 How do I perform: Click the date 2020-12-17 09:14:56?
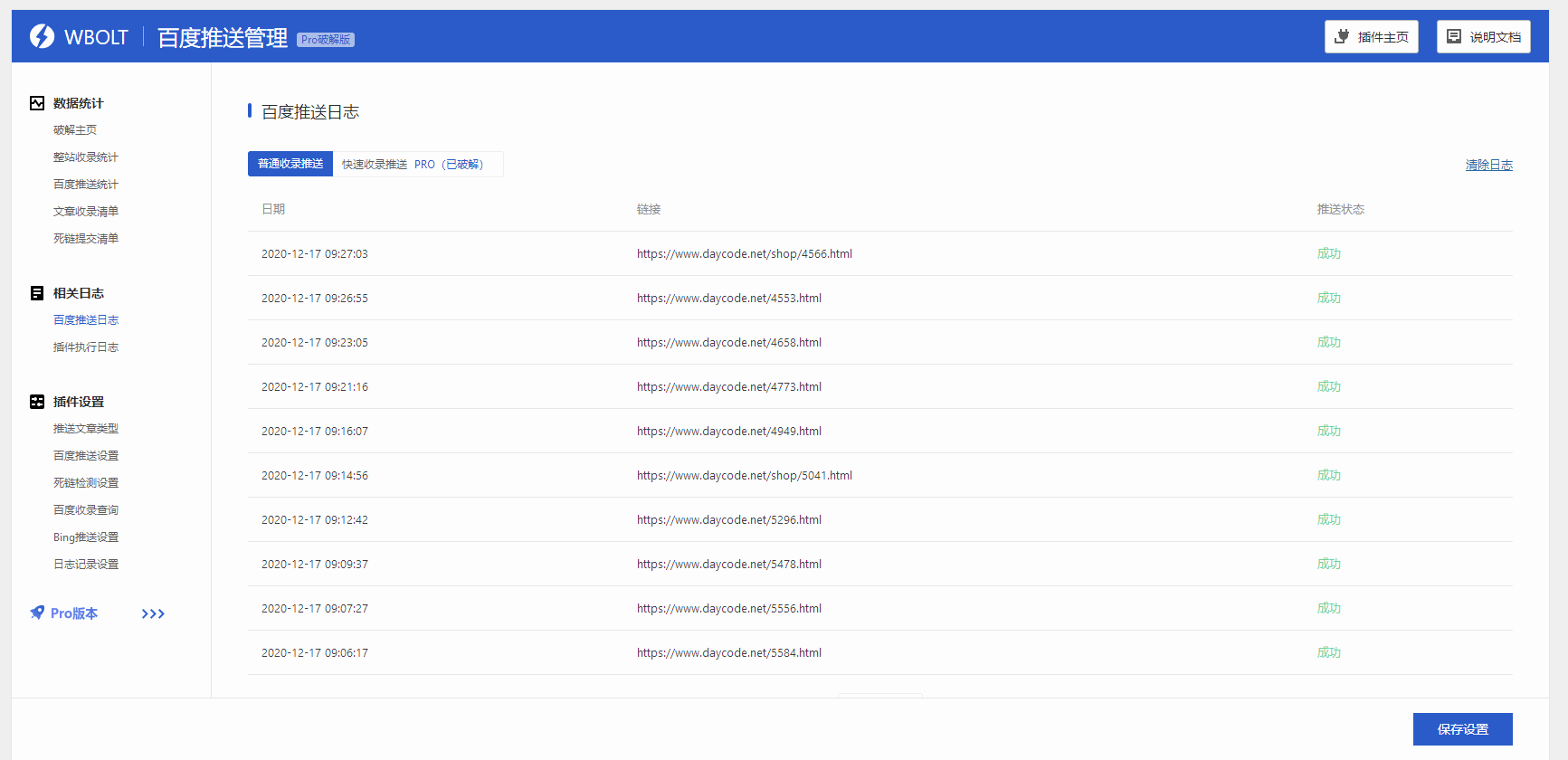click(x=315, y=476)
